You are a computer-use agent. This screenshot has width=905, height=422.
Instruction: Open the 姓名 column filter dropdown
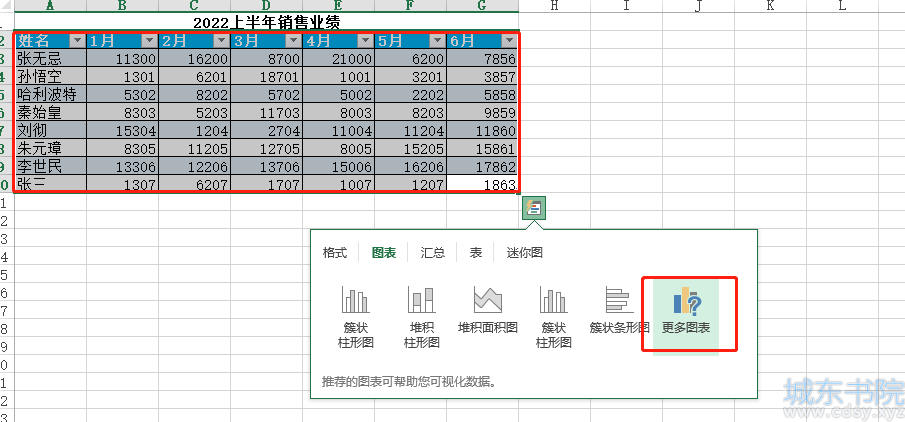(x=77, y=40)
